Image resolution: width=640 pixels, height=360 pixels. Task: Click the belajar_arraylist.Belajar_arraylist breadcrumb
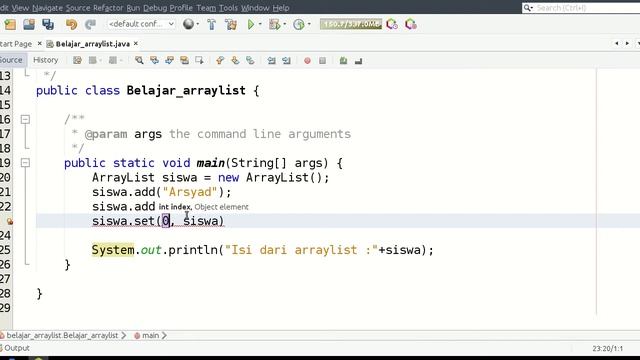click(62, 336)
